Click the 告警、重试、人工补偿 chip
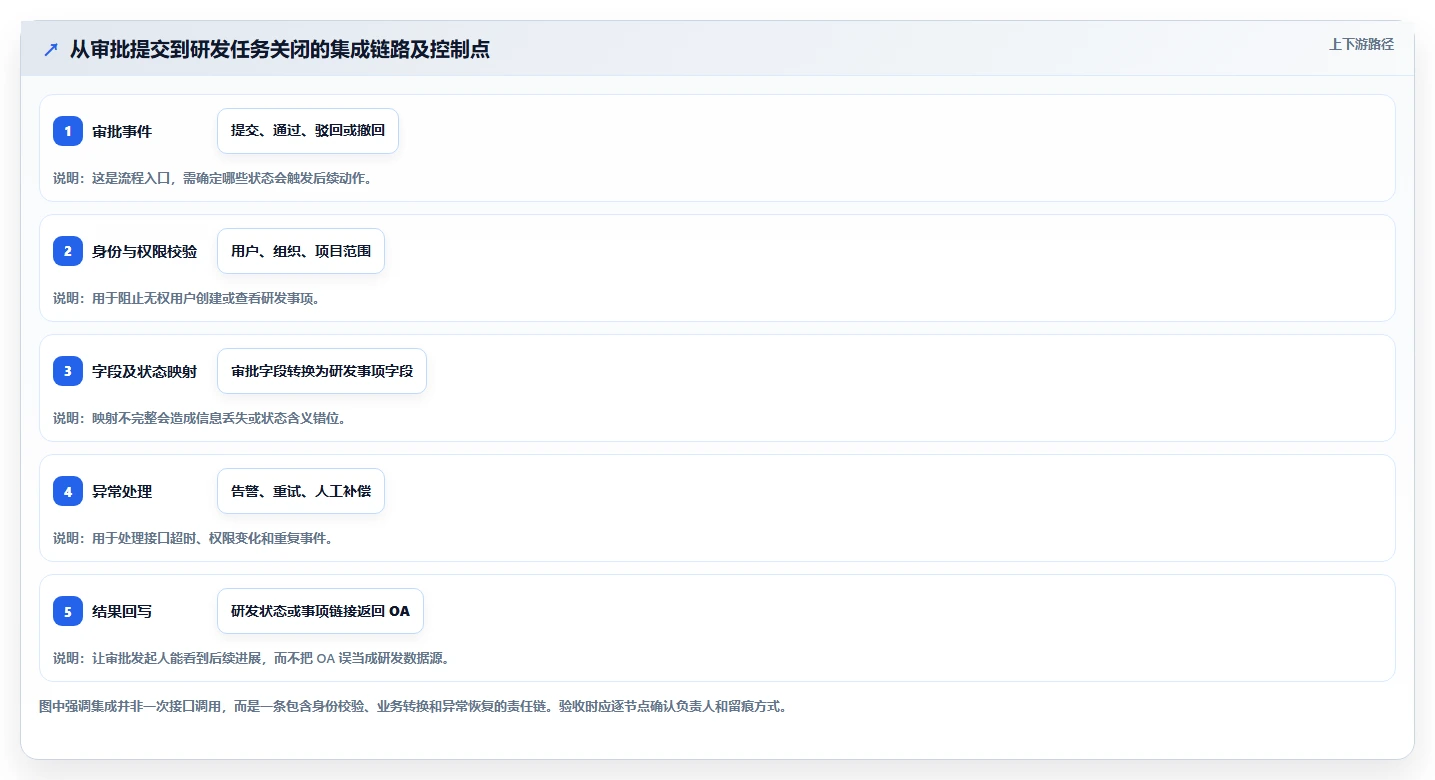 pyautogui.click(x=301, y=491)
